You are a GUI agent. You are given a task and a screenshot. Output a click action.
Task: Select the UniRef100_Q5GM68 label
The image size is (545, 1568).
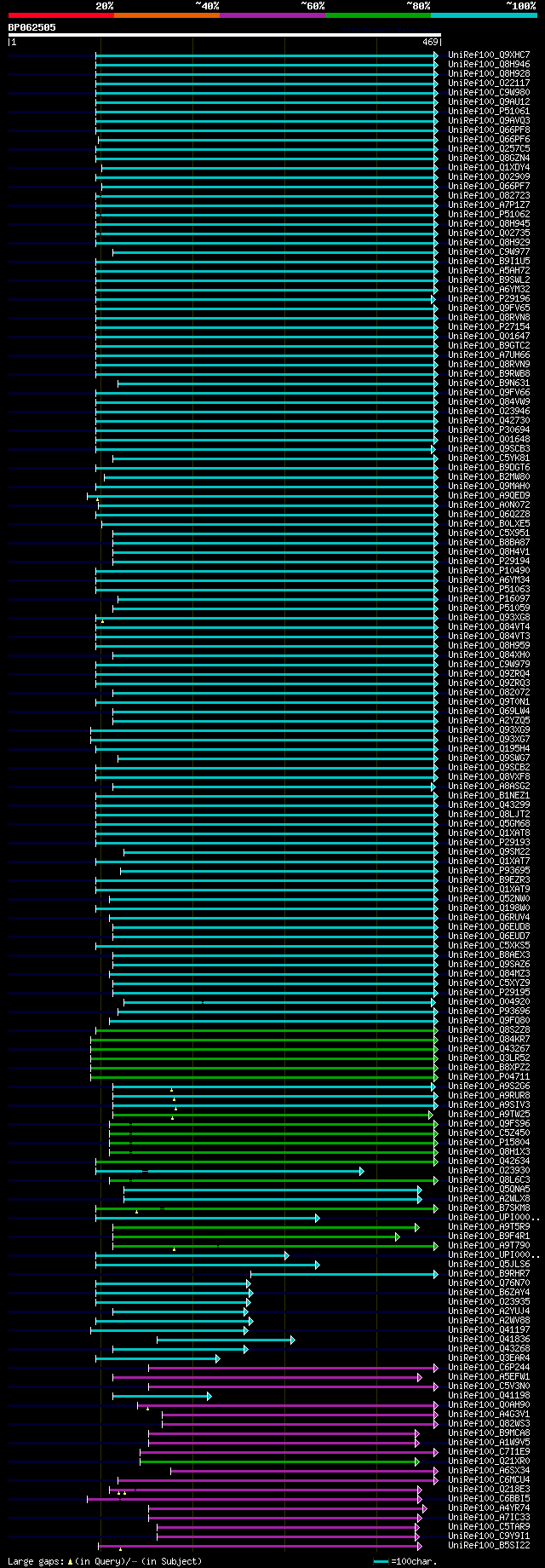(x=489, y=823)
